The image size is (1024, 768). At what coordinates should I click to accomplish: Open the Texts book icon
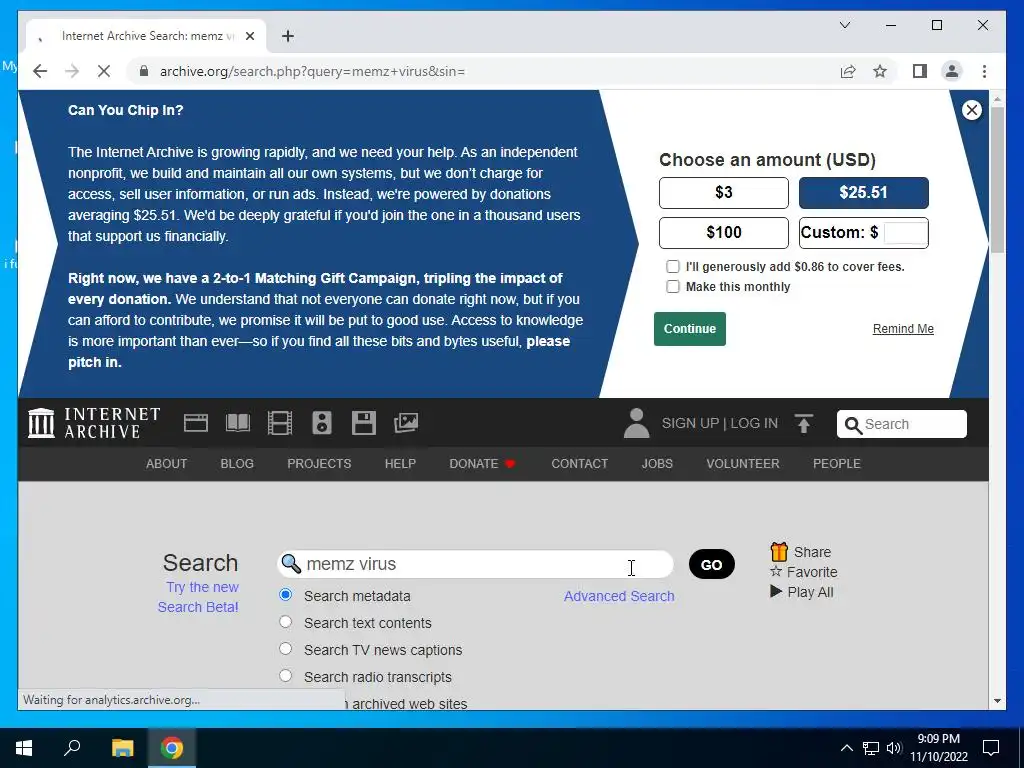click(x=238, y=423)
